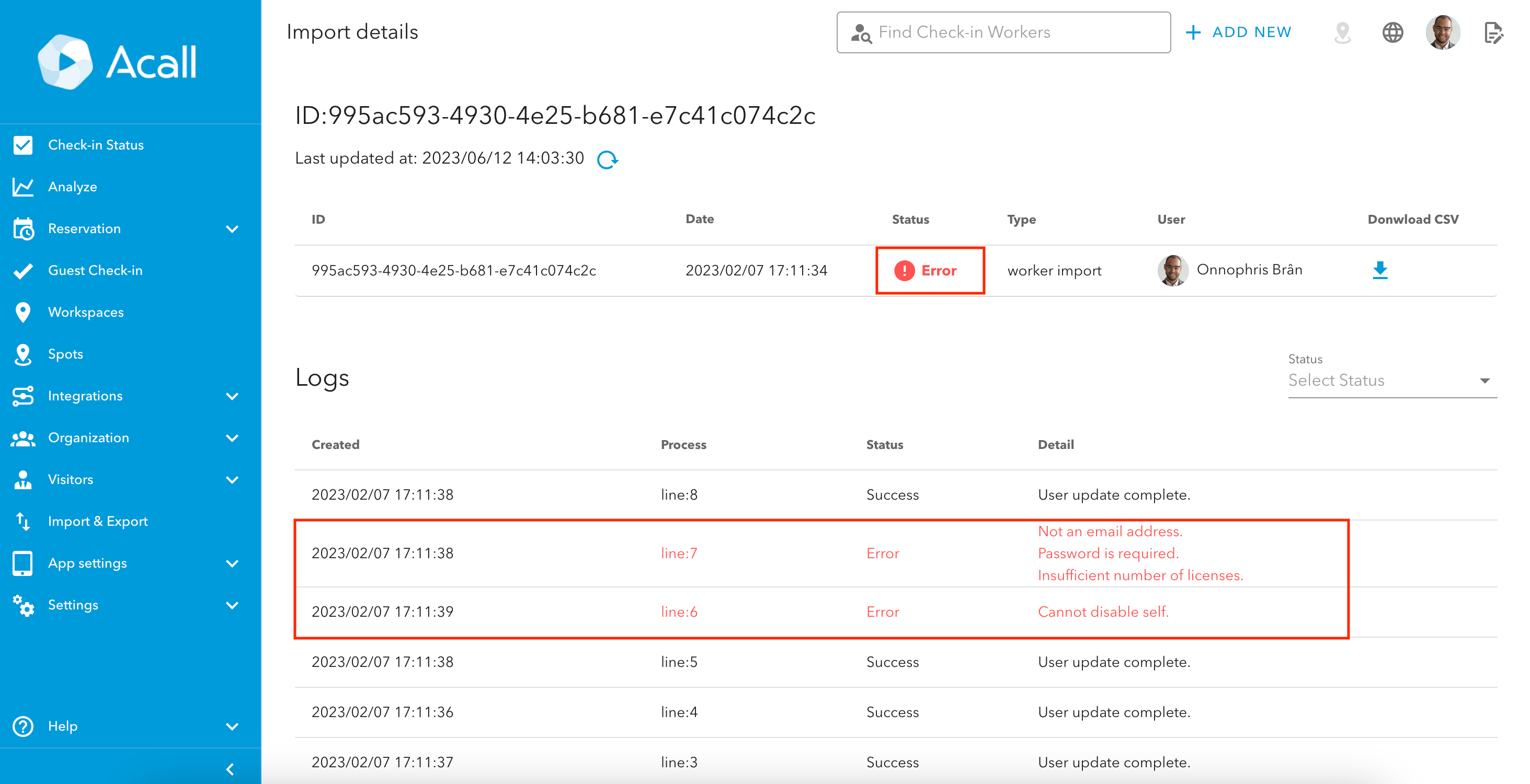Collapse the sidebar with the left arrow
1530x784 pixels.
[231, 769]
